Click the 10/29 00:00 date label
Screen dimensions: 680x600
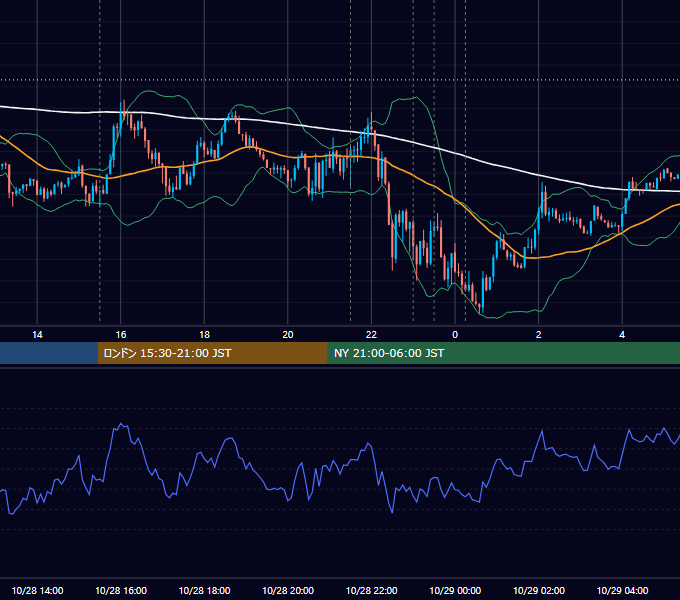tap(455, 590)
